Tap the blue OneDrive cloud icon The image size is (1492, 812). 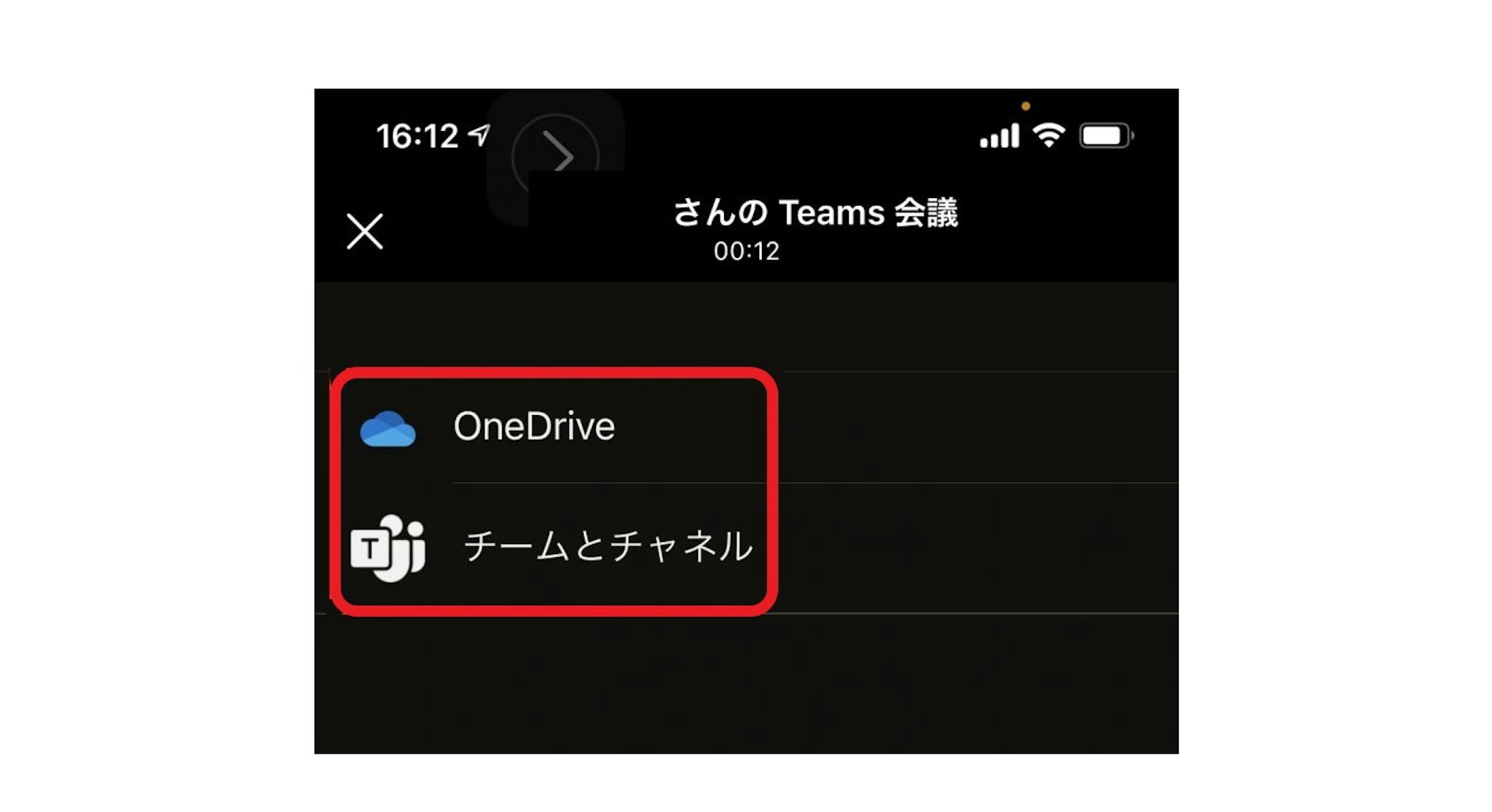pos(388,429)
